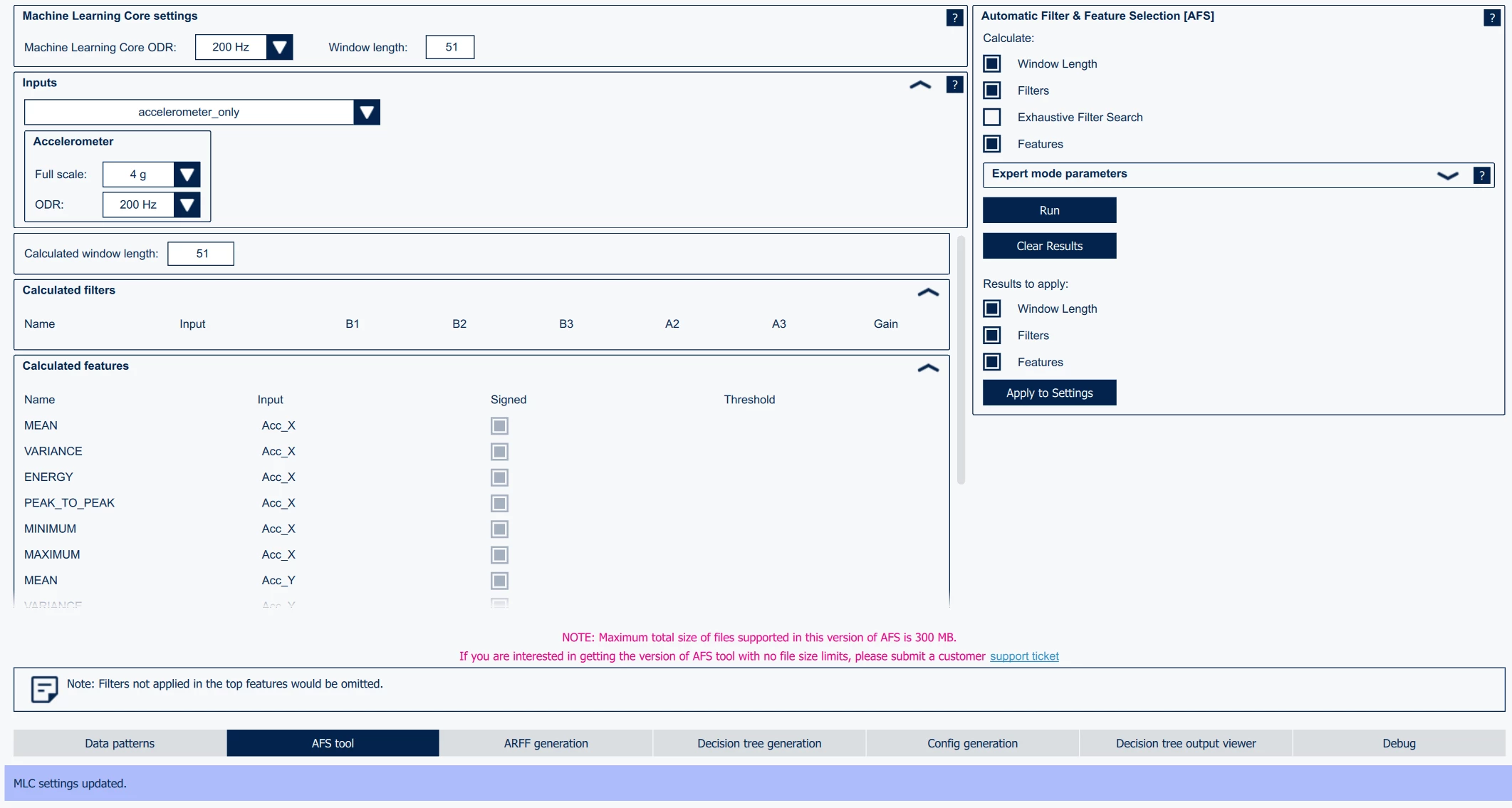1512x808 pixels.
Task: Click the Window length input field
Action: (450, 47)
